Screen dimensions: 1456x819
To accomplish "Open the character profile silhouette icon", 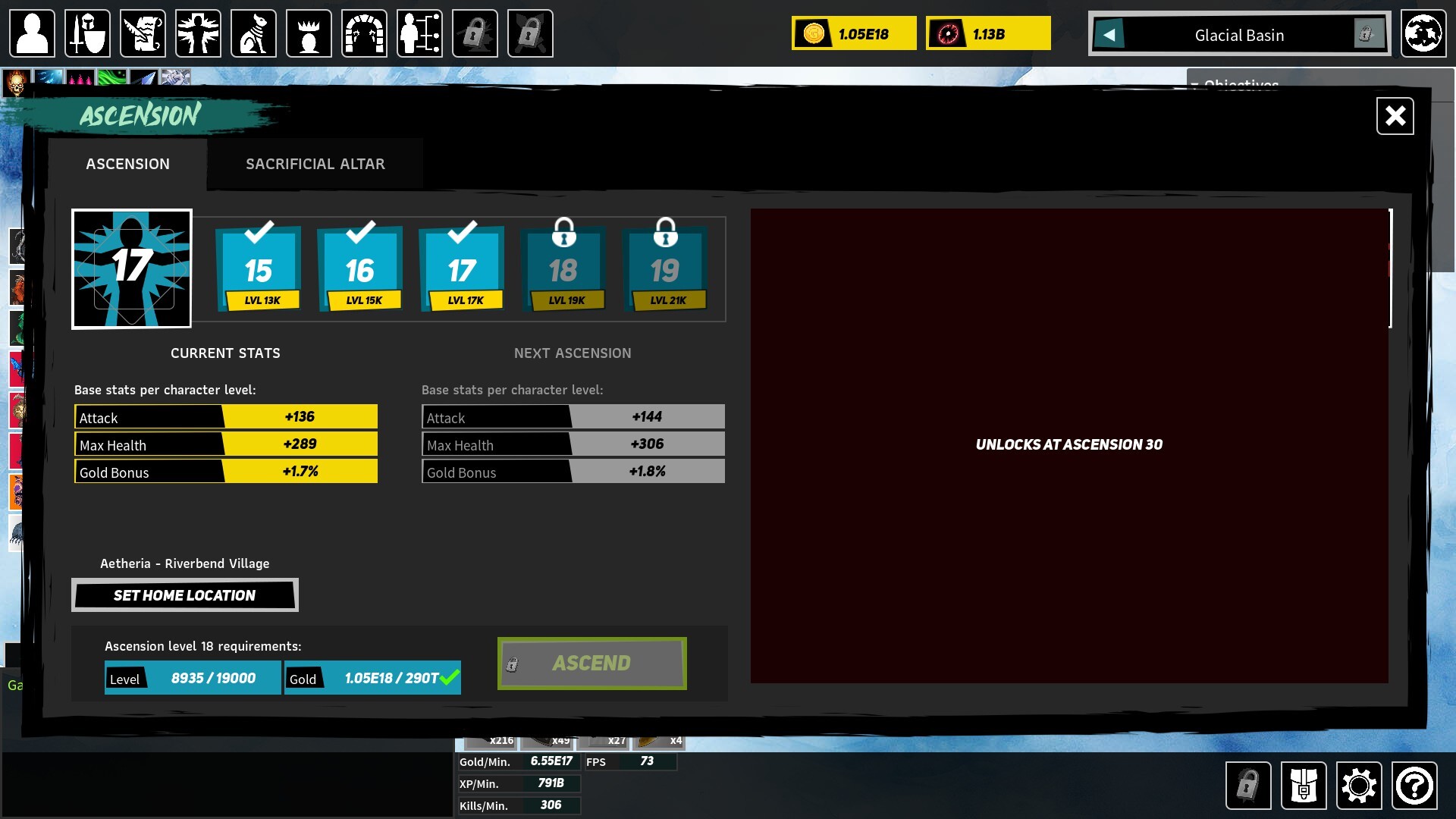I will tap(32, 33).
